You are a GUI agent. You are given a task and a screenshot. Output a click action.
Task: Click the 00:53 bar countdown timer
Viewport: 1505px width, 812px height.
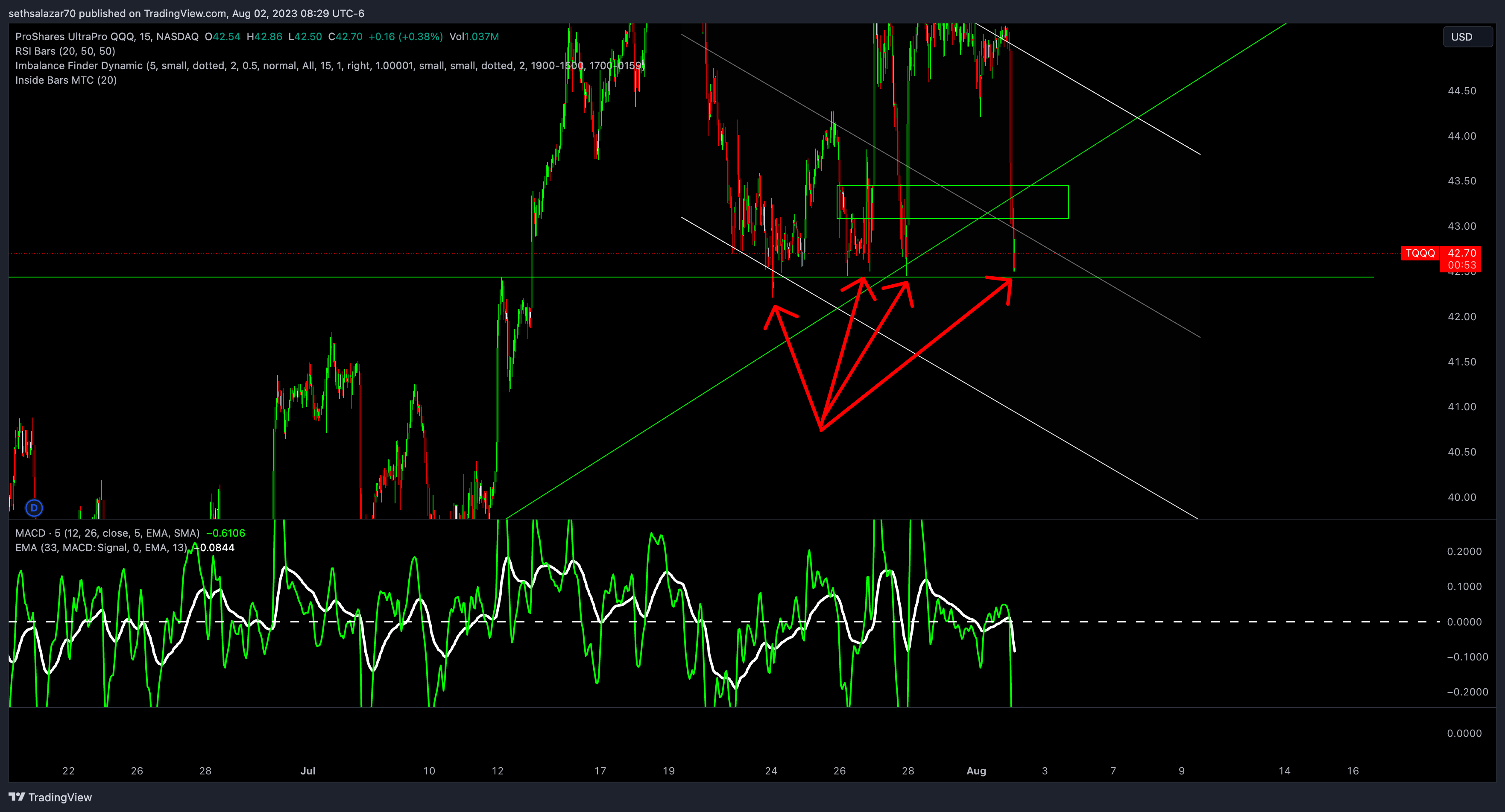pos(1461,265)
